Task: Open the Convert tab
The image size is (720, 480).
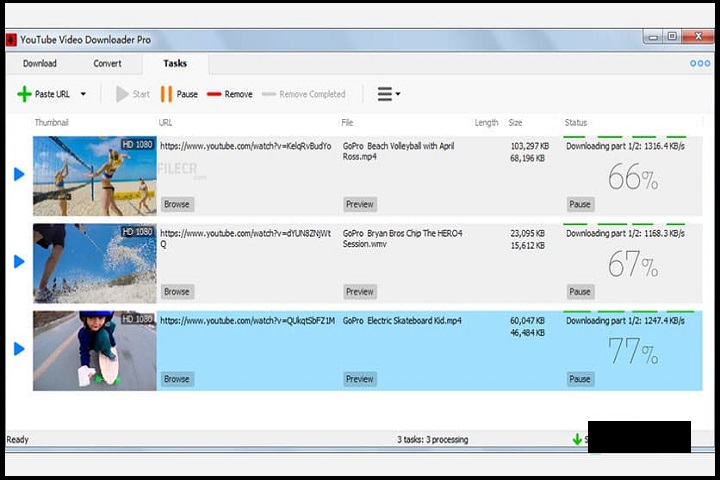Action: coord(107,63)
